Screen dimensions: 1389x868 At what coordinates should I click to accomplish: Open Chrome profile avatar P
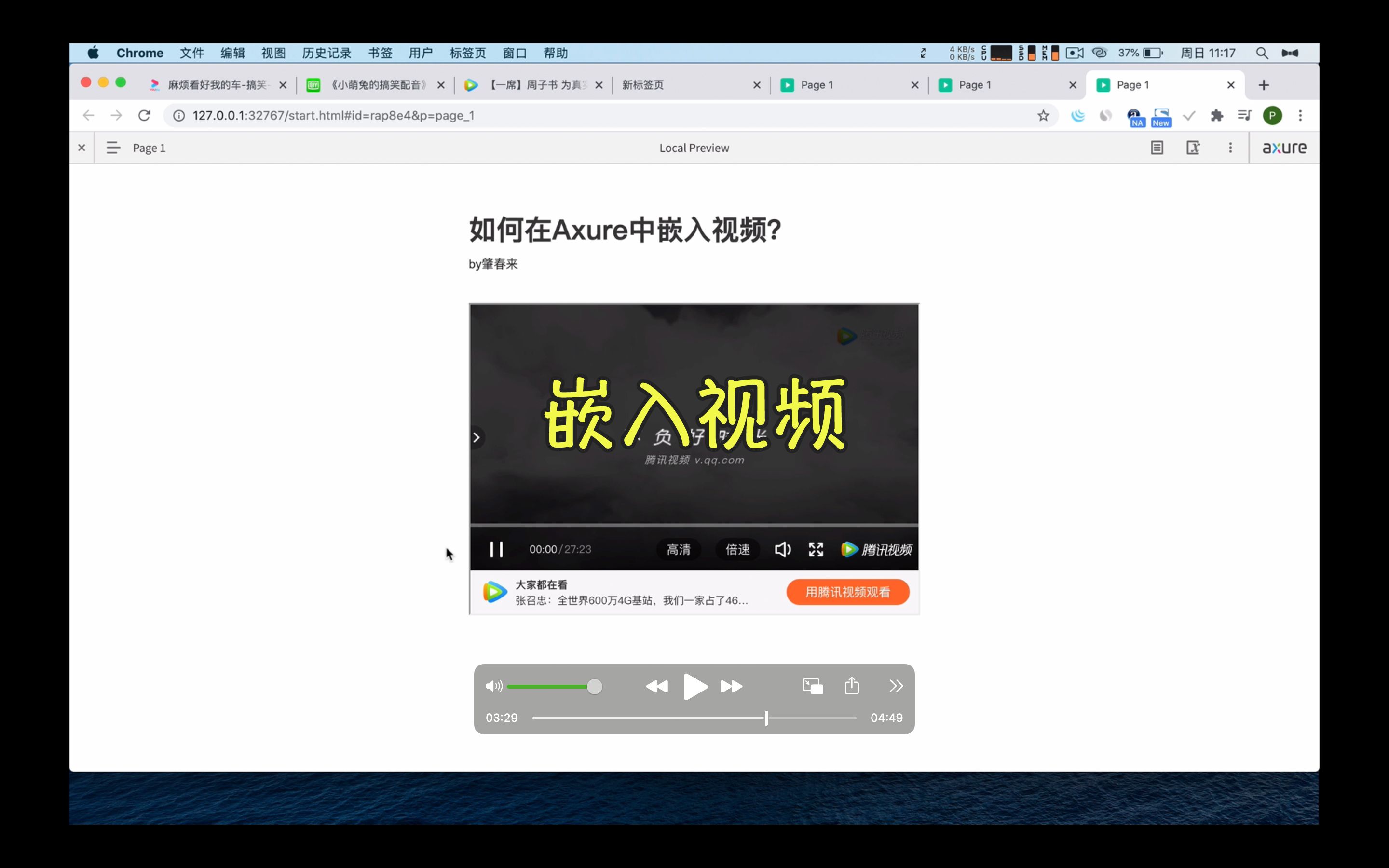(1272, 115)
